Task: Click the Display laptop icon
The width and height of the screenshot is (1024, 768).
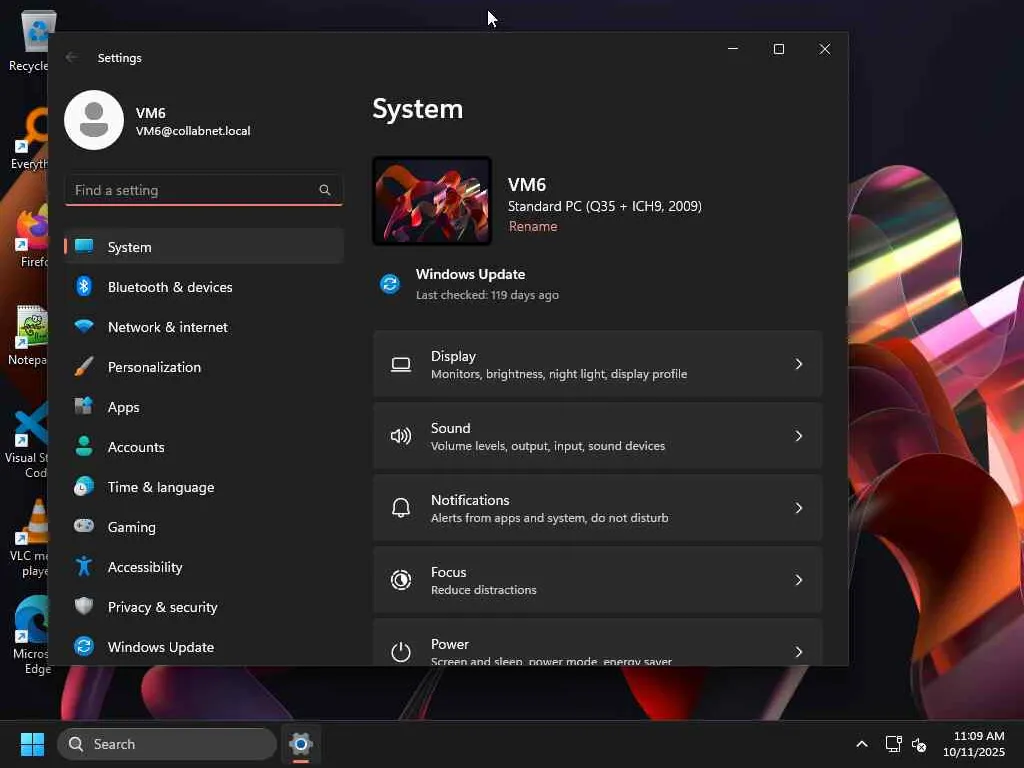Action: coord(401,364)
